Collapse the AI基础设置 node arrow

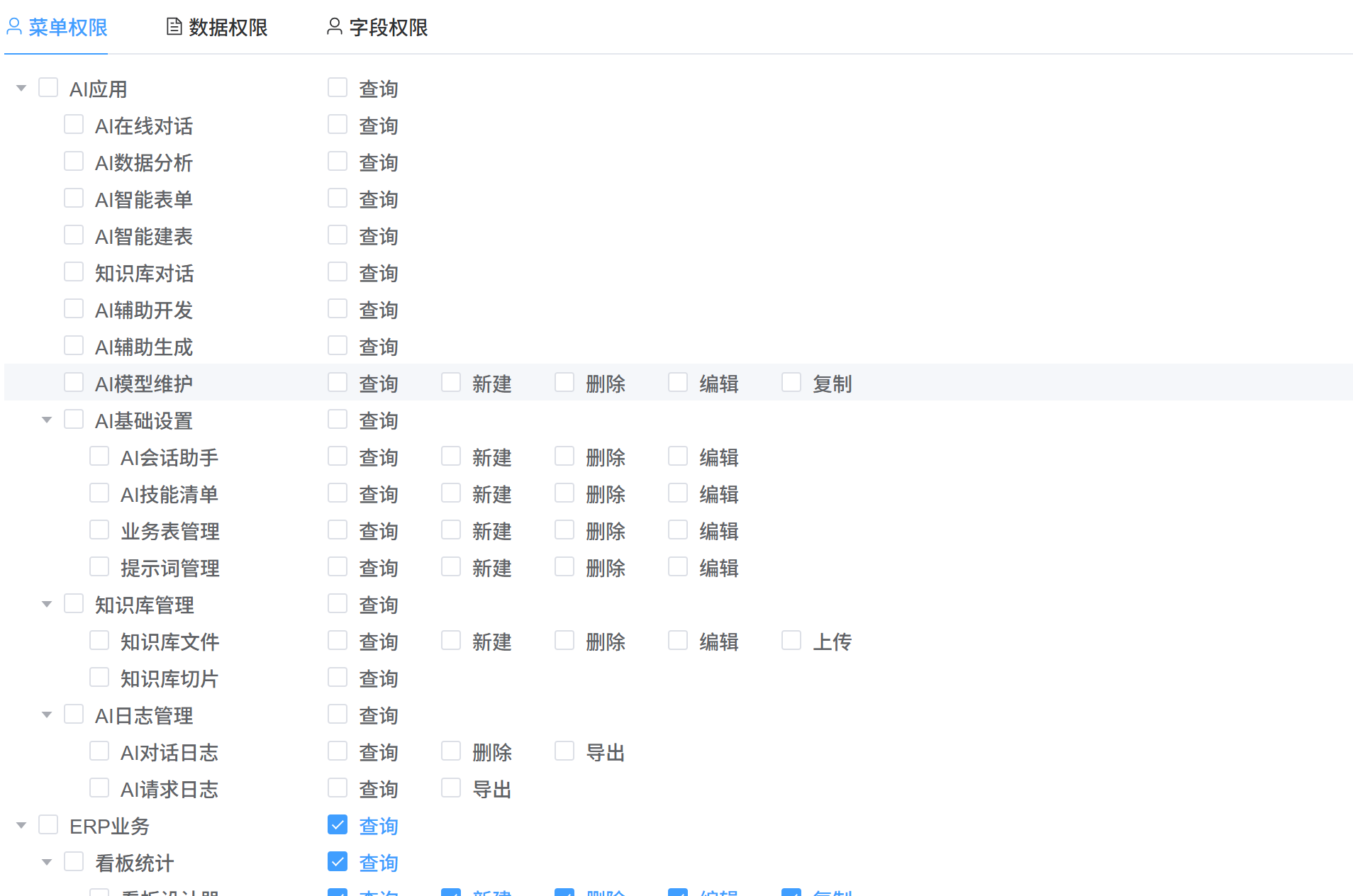(47, 420)
